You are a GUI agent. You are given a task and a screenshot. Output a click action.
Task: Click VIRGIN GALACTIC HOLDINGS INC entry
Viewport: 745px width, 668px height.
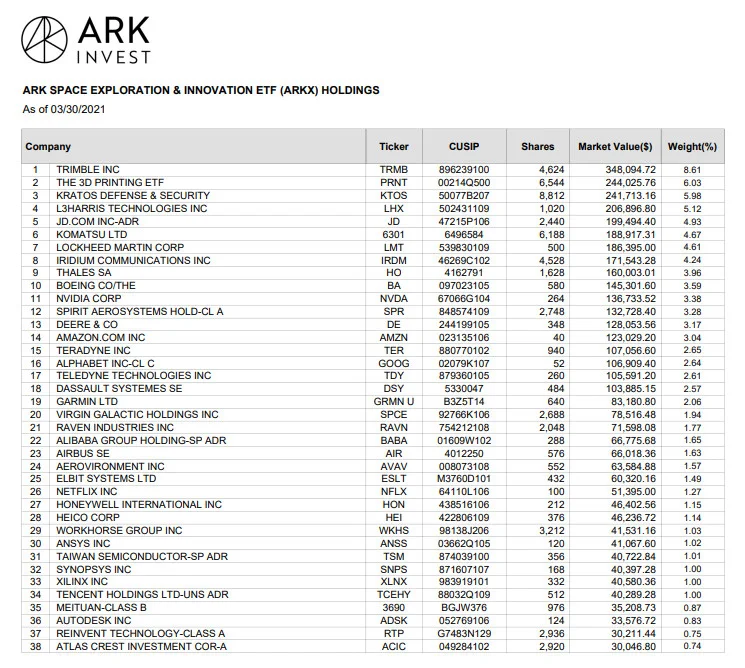coord(137,414)
